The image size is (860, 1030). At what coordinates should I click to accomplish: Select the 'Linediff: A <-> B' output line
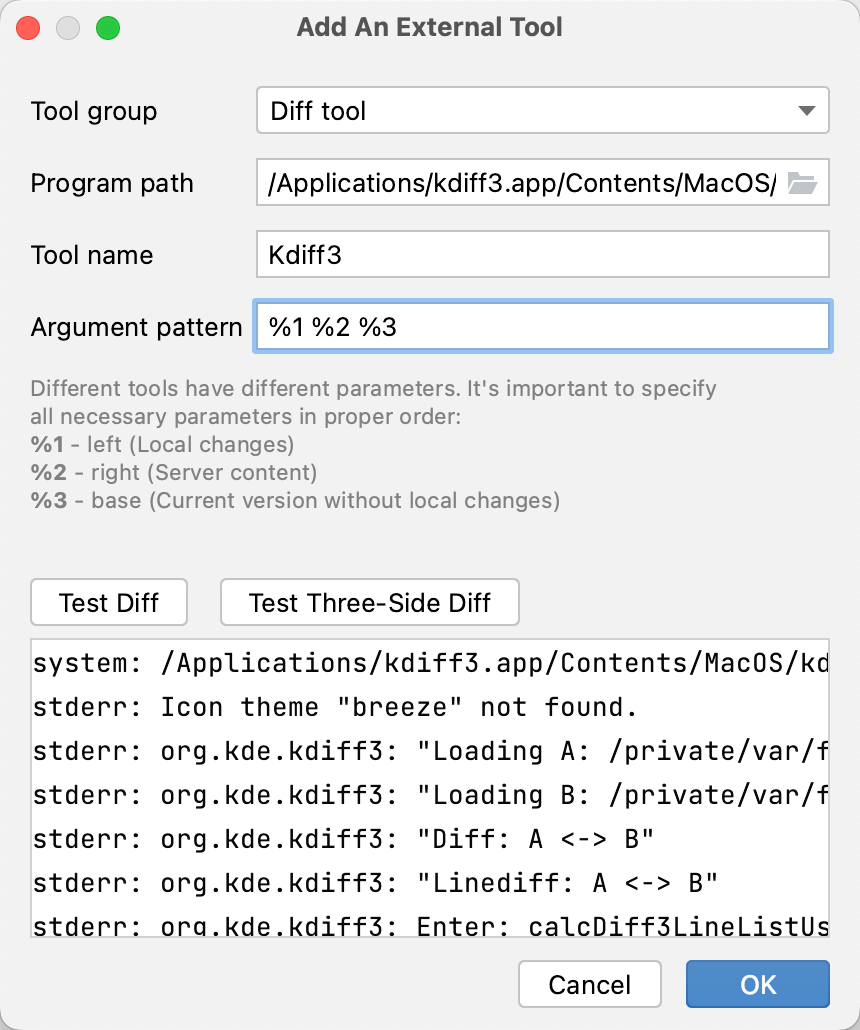click(375, 883)
